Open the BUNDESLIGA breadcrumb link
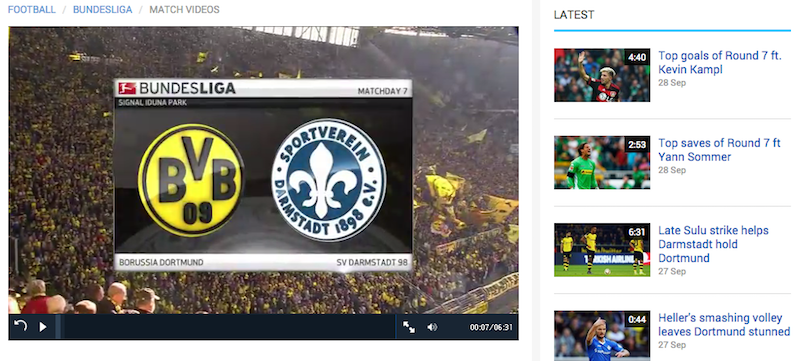Viewport: 800px width, 361px height. click(103, 10)
